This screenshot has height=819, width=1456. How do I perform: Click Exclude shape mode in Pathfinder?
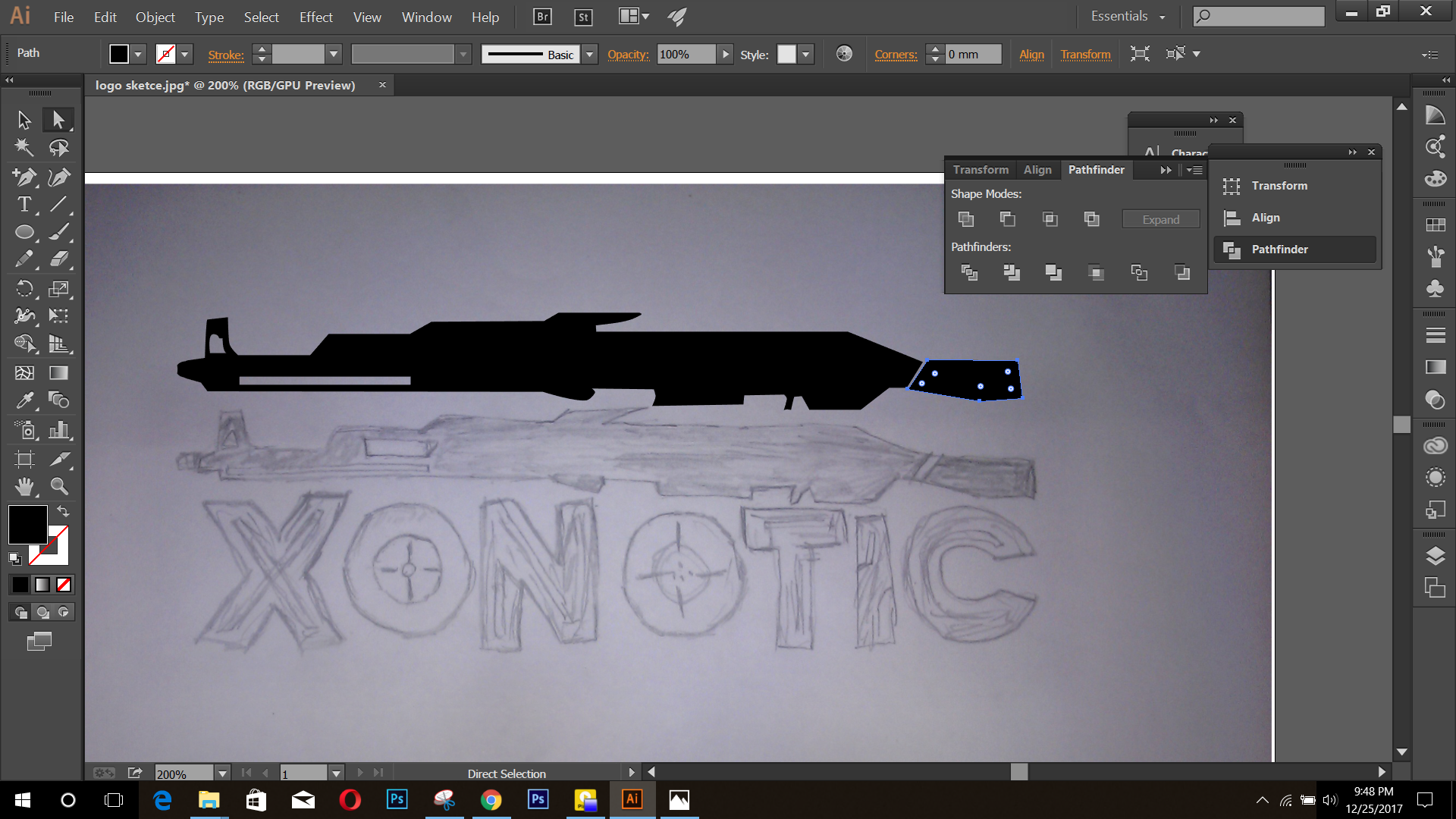(1091, 219)
